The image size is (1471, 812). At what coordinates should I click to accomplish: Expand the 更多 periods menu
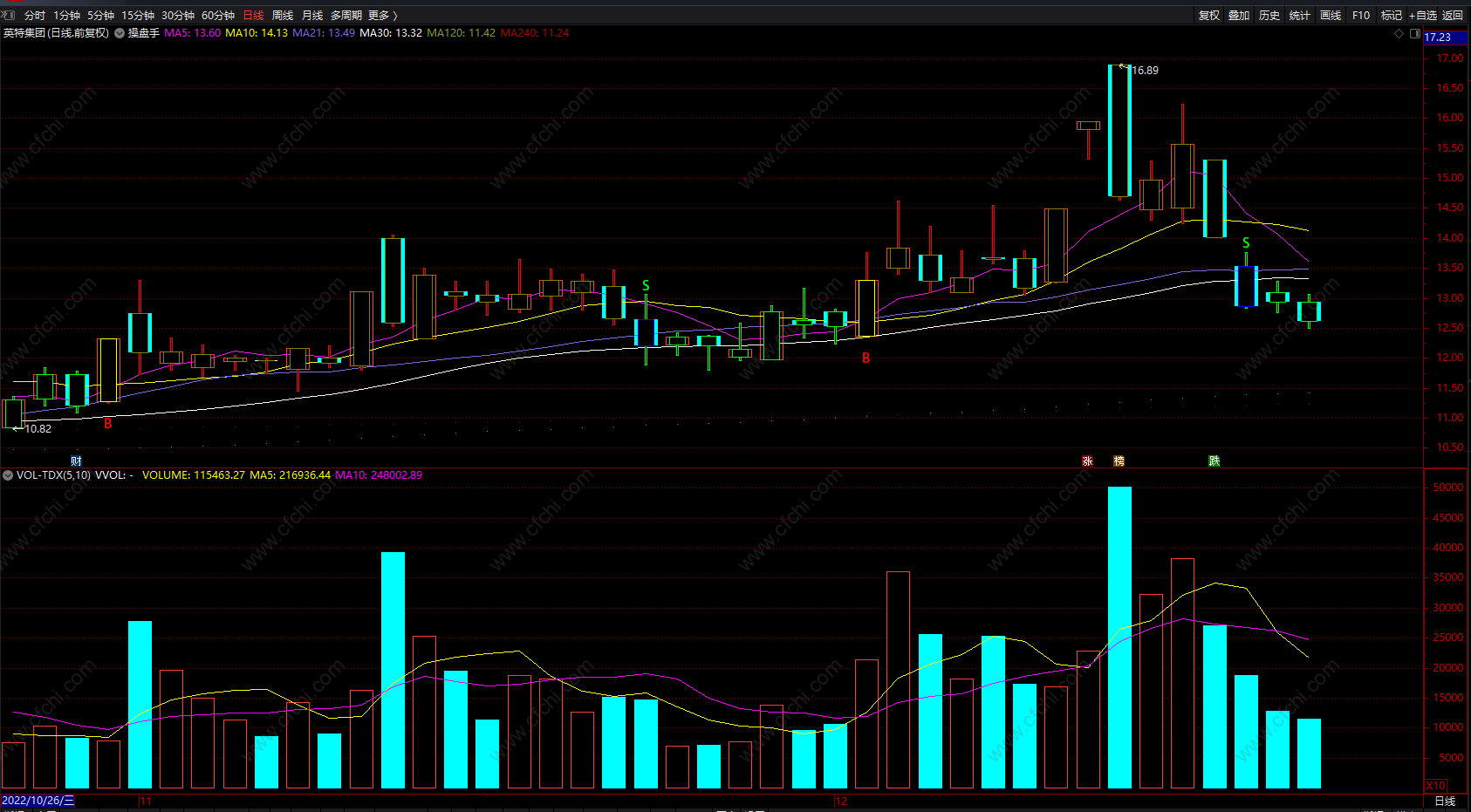pyautogui.click(x=382, y=16)
